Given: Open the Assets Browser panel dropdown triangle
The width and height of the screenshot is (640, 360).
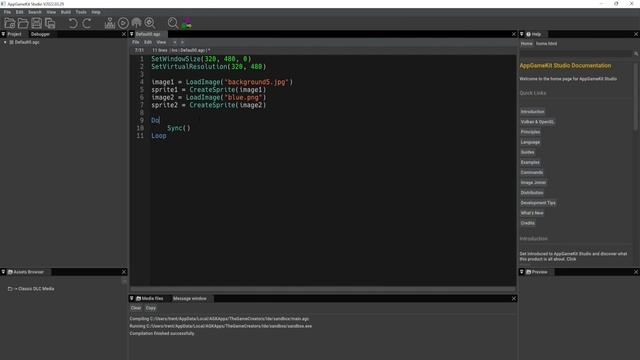Looking at the screenshot, I should click(3, 272).
